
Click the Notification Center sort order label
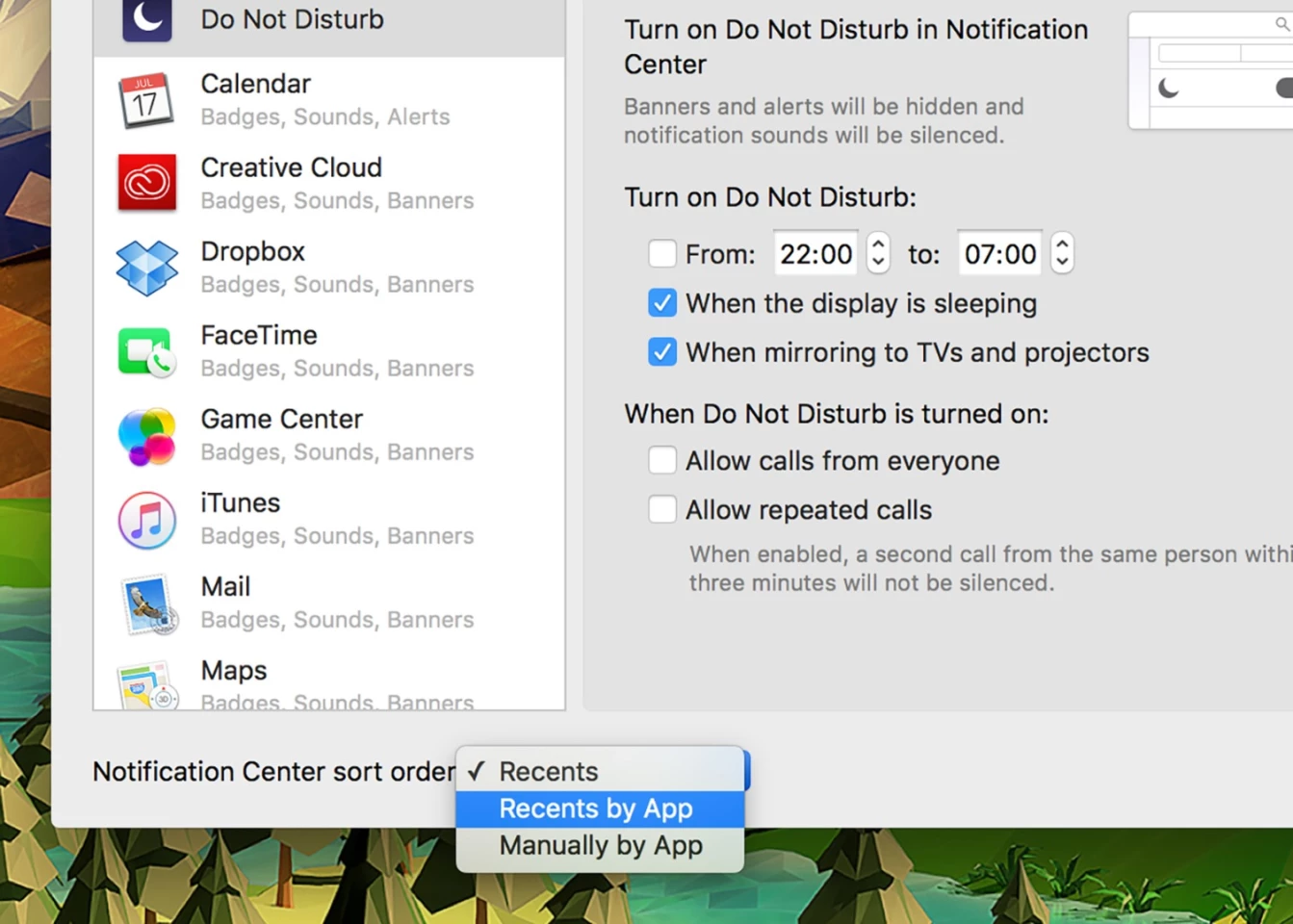tap(274, 772)
